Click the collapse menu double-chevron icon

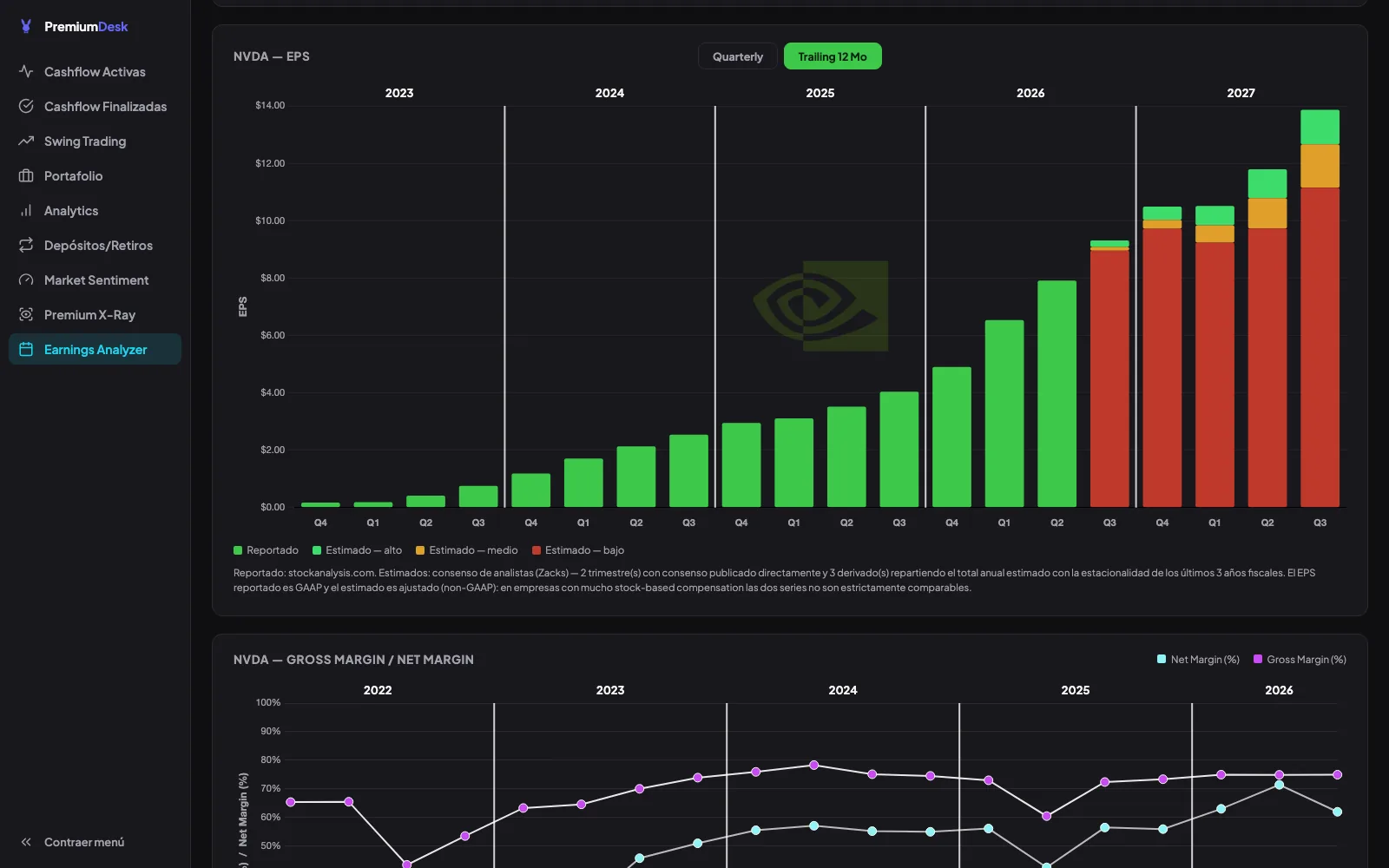[26, 842]
